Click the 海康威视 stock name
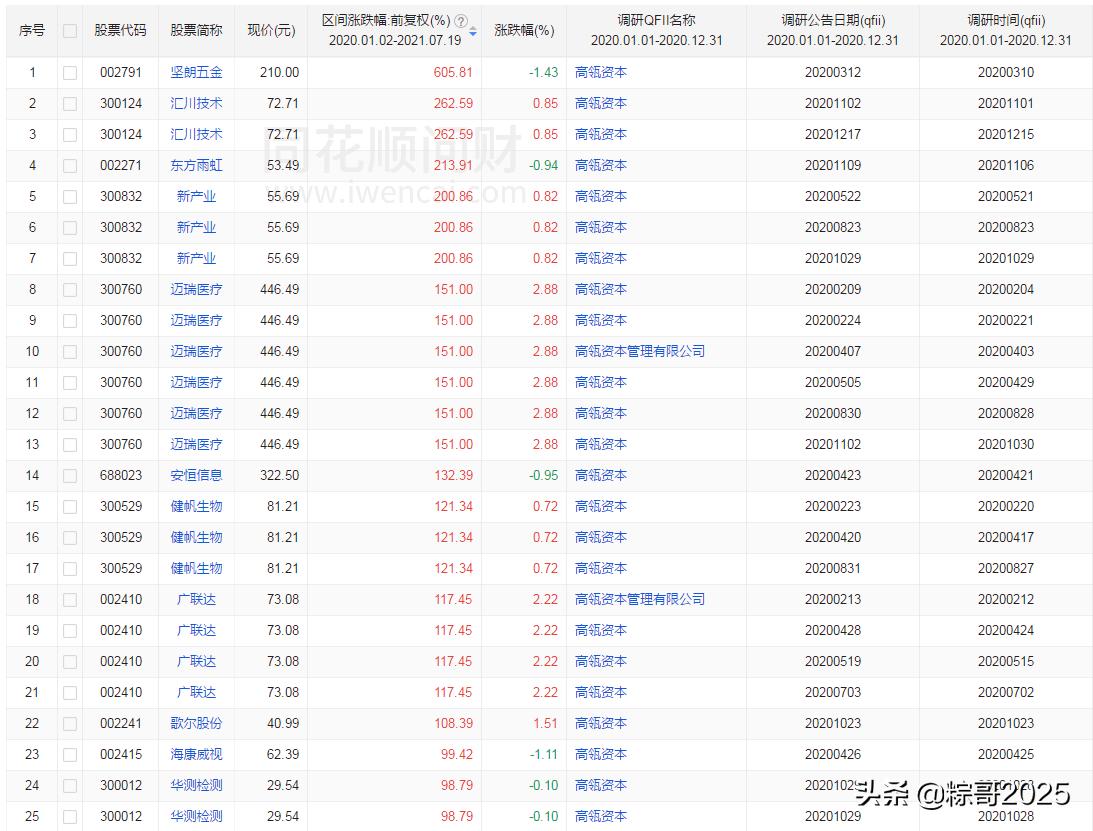The width and height of the screenshot is (1093, 831). coord(196,754)
